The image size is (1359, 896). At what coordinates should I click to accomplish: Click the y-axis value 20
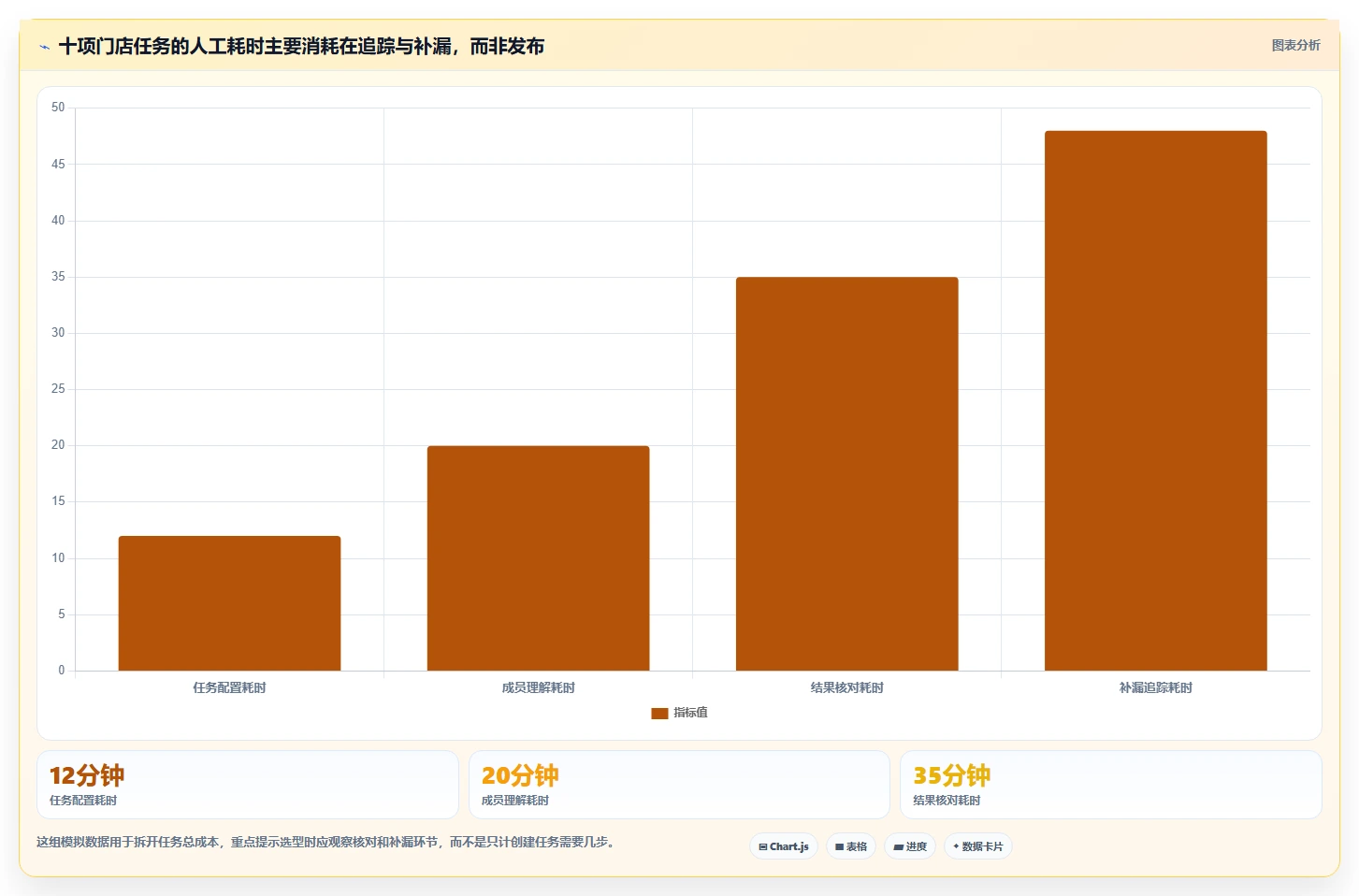coord(58,445)
